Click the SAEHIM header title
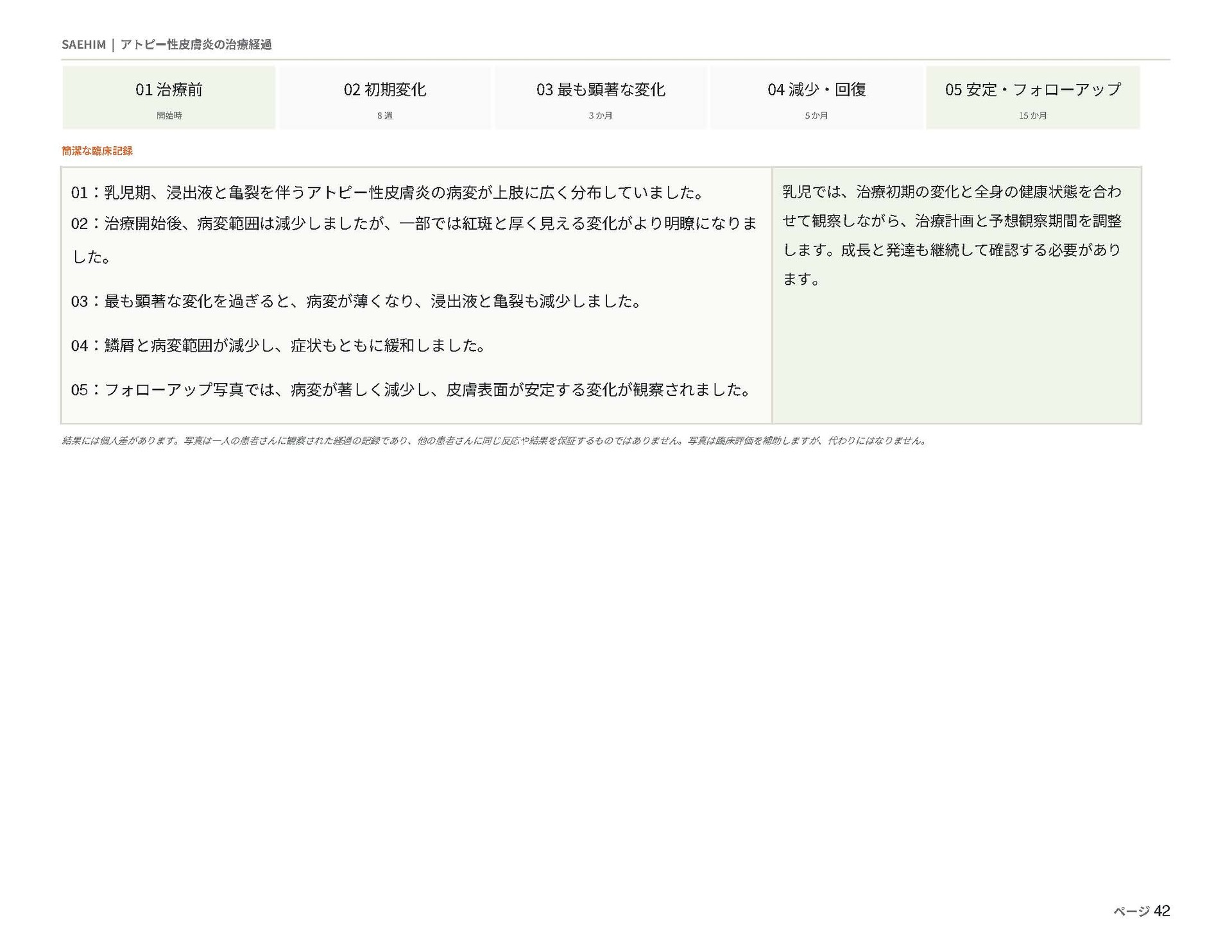This screenshot has width=1232, height=952. 83,44
